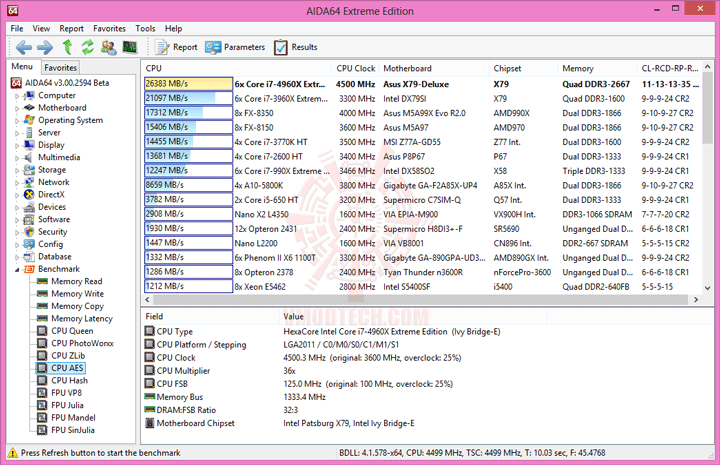This screenshot has width=720, height=465.
Task: Expand the Computer node arrow
Action: coord(17,96)
